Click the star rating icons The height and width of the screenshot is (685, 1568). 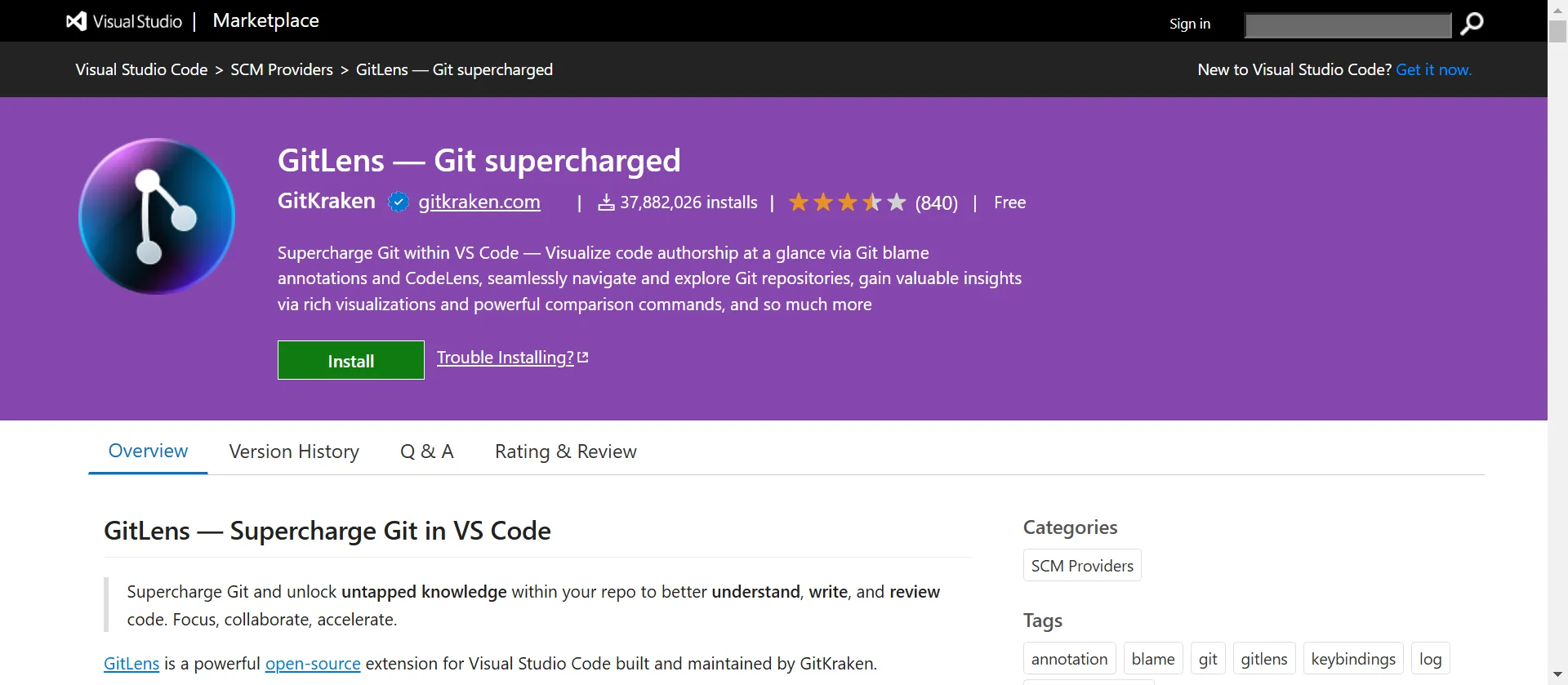(848, 202)
